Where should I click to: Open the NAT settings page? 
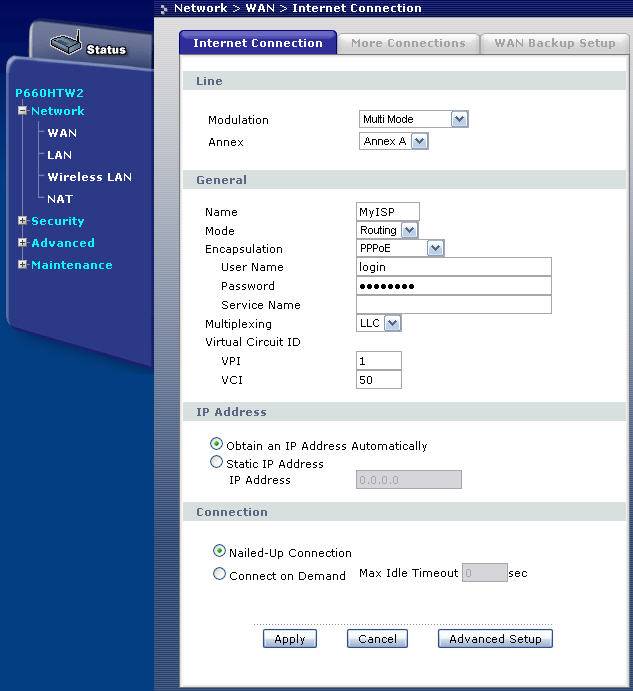pyautogui.click(x=59, y=199)
